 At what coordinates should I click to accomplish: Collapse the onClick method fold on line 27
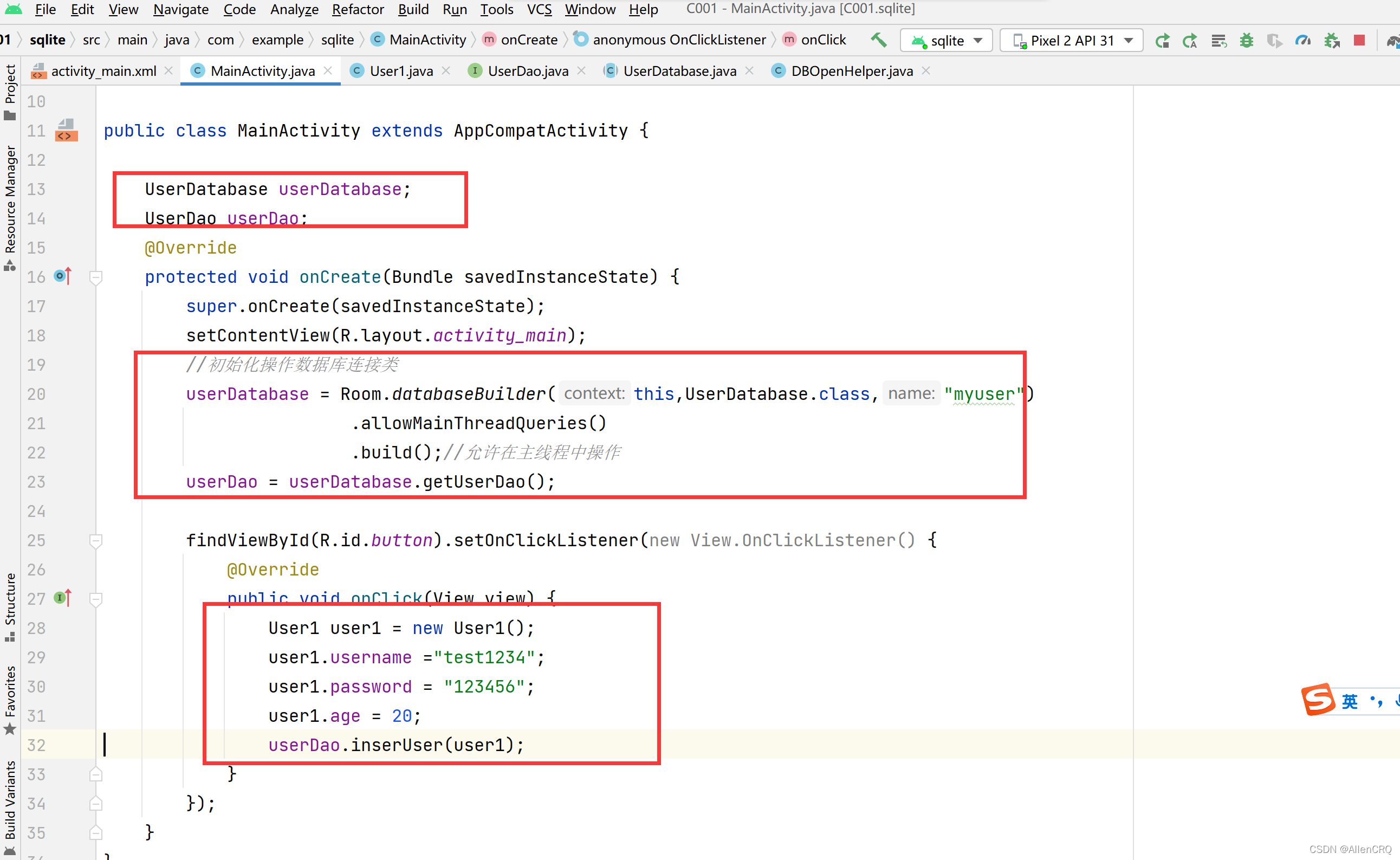point(96,599)
